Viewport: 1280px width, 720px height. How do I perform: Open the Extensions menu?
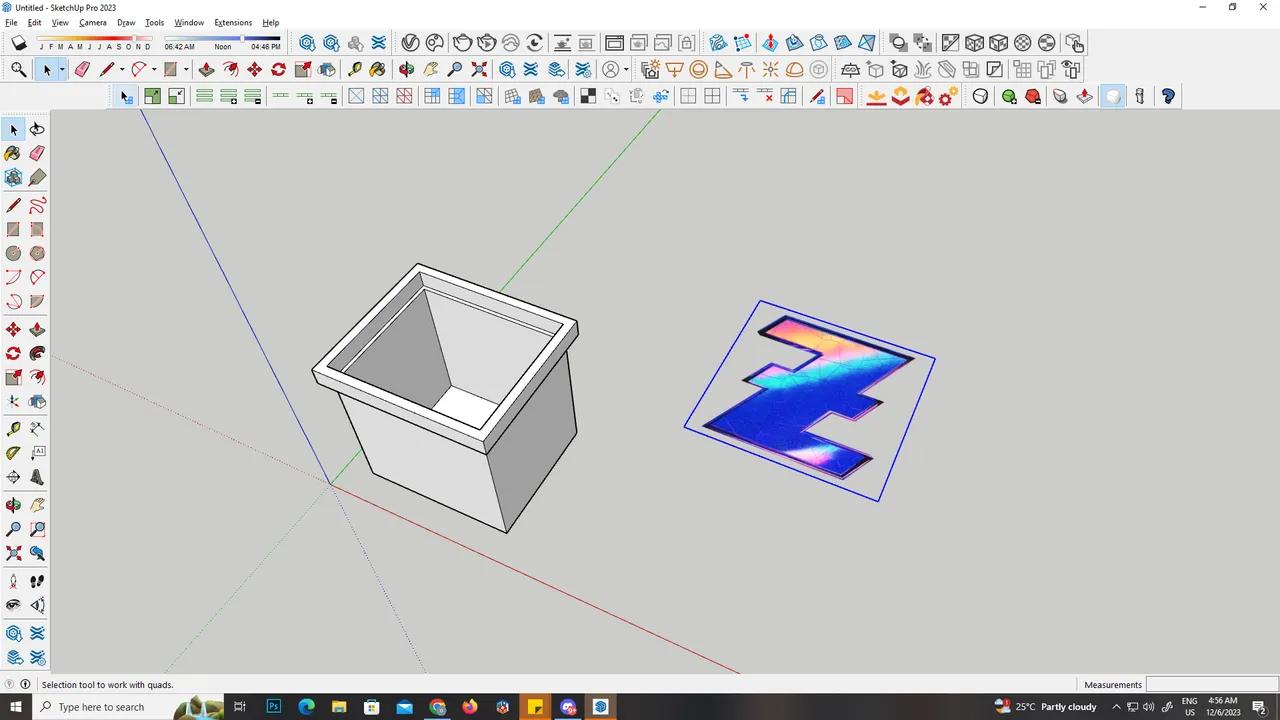coord(233,22)
